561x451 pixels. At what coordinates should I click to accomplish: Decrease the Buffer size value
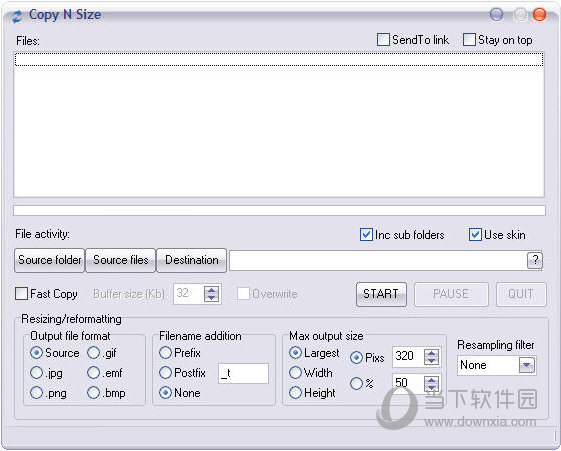click(x=211, y=298)
